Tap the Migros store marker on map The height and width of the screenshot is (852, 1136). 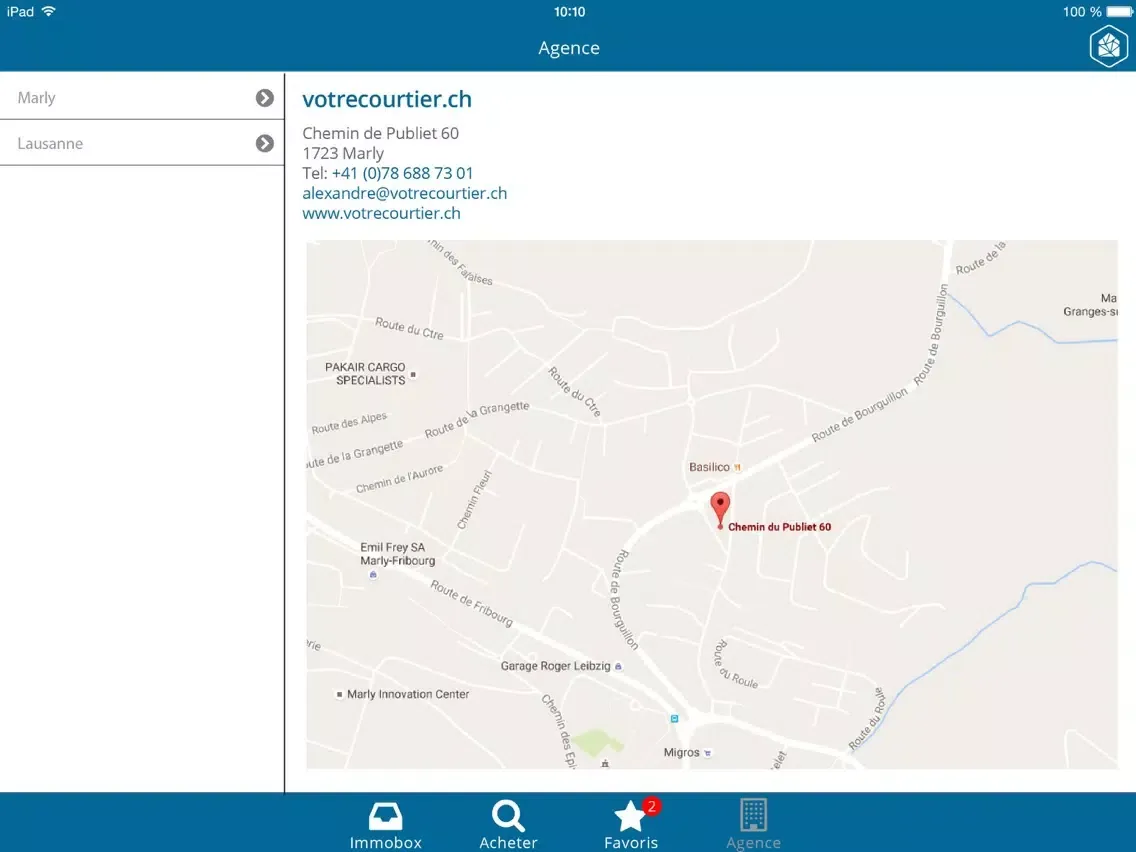(x=687, y=753)
